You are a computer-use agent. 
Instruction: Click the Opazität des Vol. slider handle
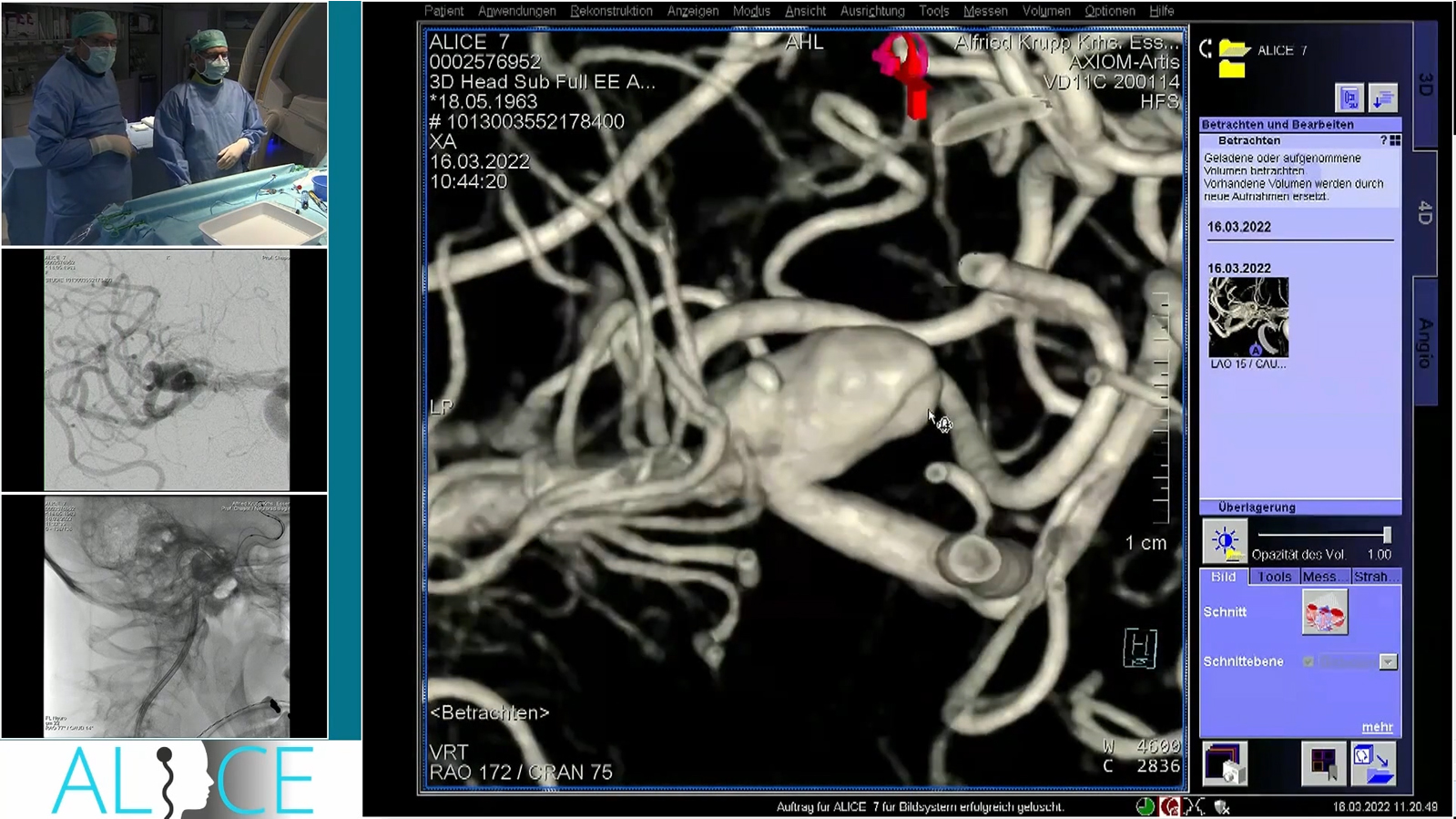(1387, 535)
